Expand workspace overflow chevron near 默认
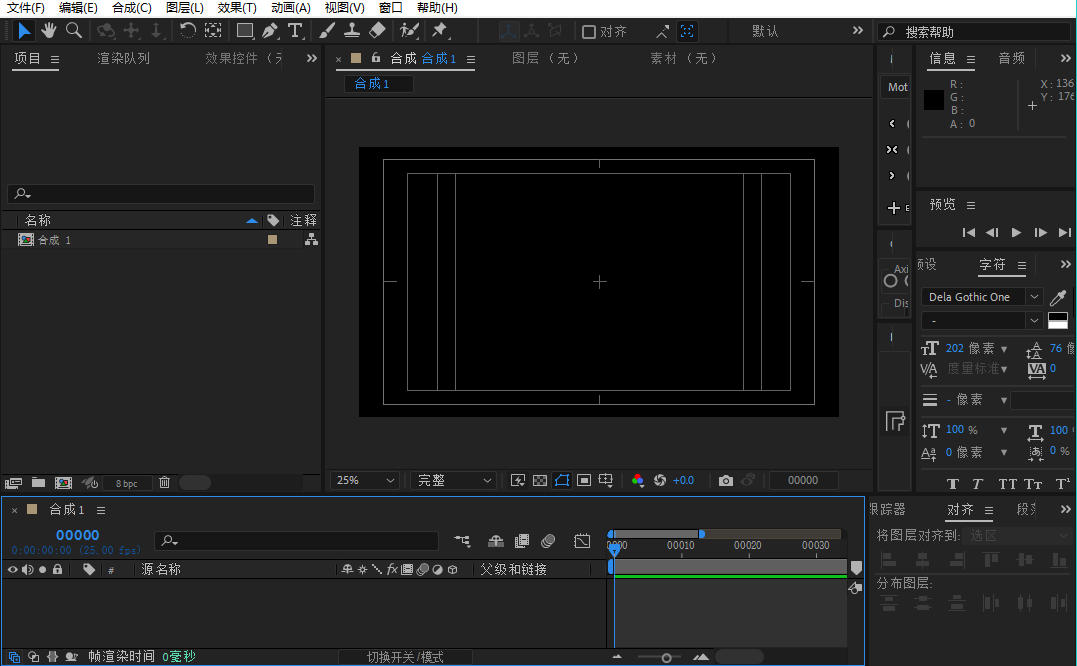 (x=858, y=30)
